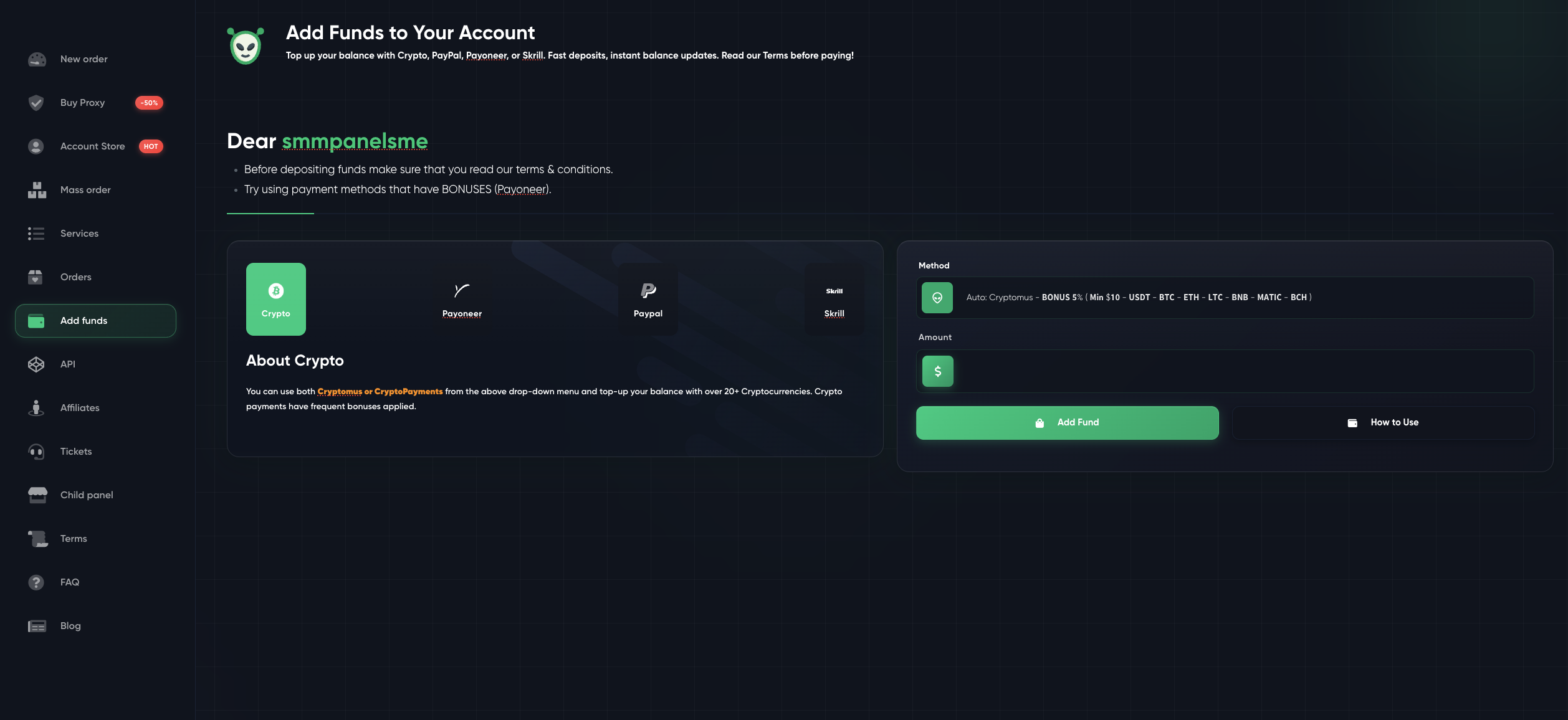
Task: Go to Services in the sidebar
Action: [79, 234]
